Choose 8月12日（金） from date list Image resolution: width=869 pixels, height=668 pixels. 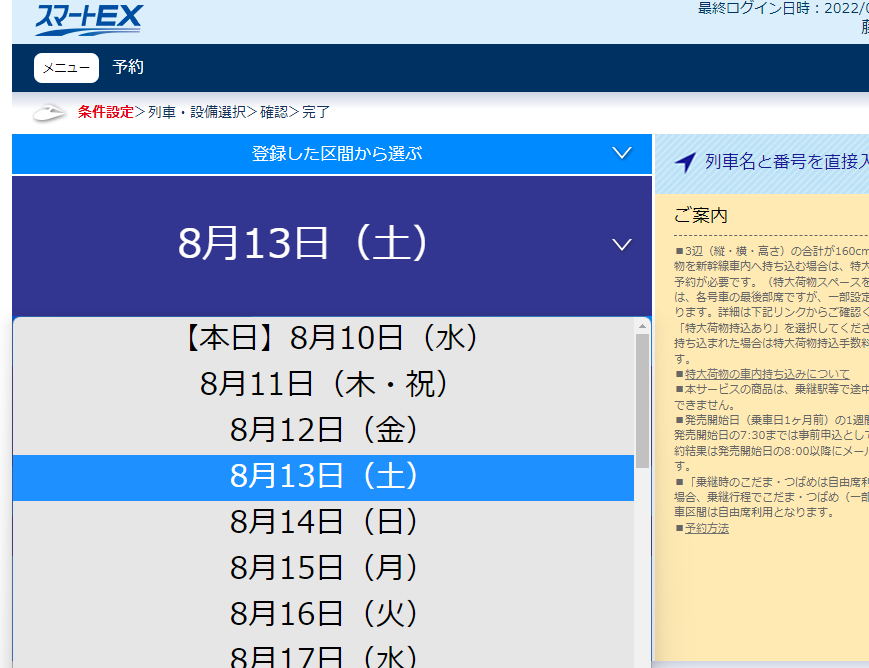(x=323, y=430)
